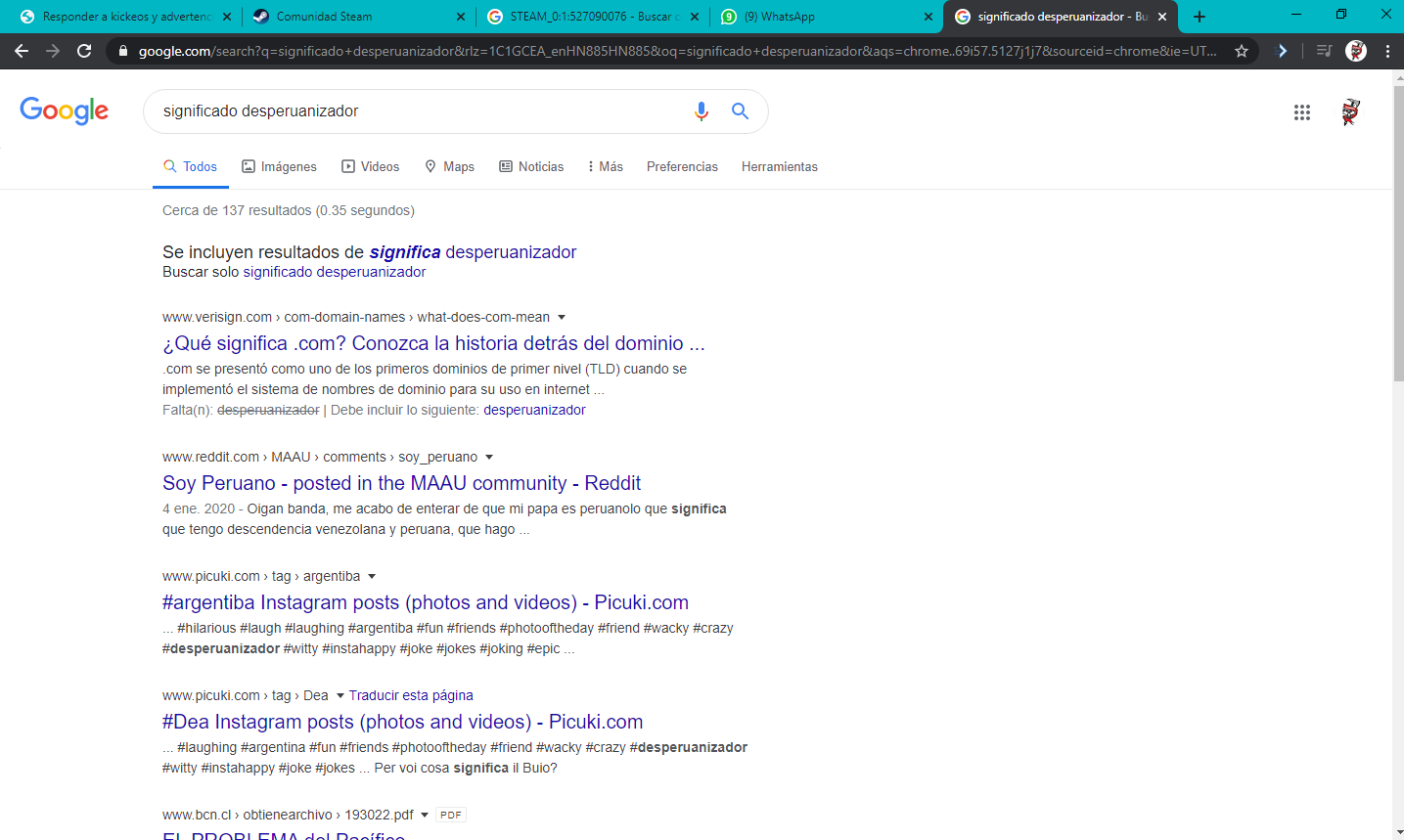Select the Maps search filter

click(x=450, y=166)
